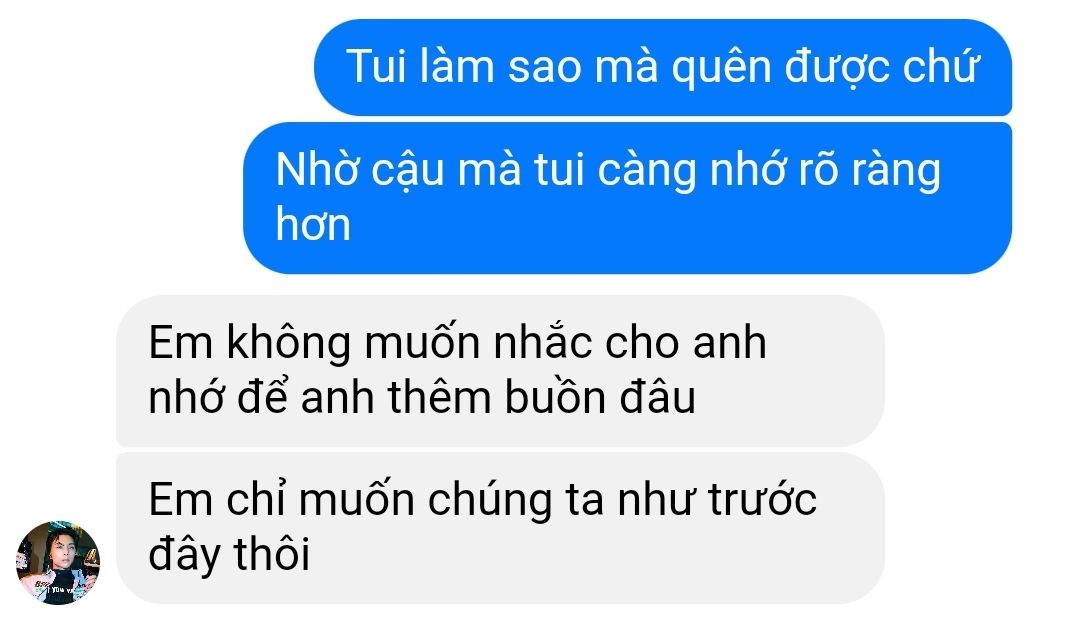This screenshot has width=1080, height=617.
Task: Click 'như trước' in the last received message
Action: click(717, 500)
